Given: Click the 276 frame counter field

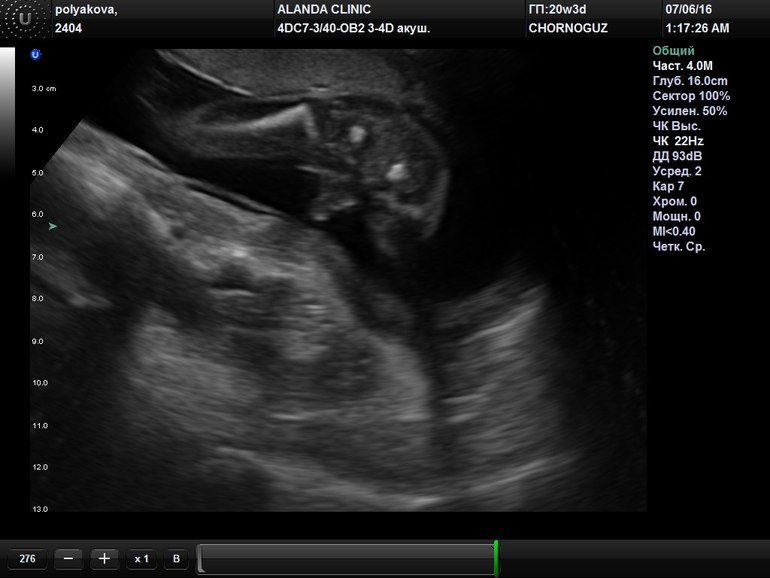Looking at the screenshot, I should (x=28, y=559).
